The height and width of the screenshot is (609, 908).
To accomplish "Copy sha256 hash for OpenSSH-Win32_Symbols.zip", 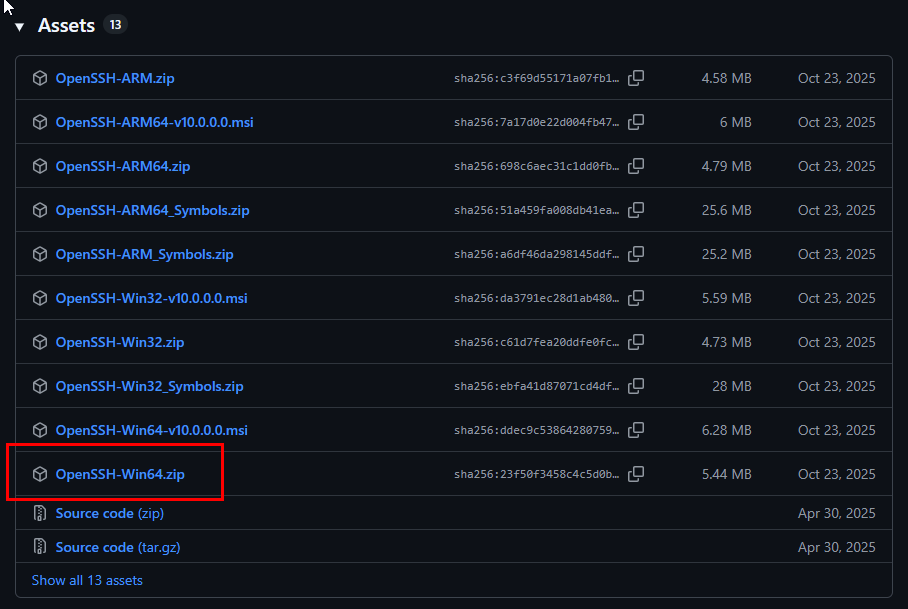I will click(636, 386).
